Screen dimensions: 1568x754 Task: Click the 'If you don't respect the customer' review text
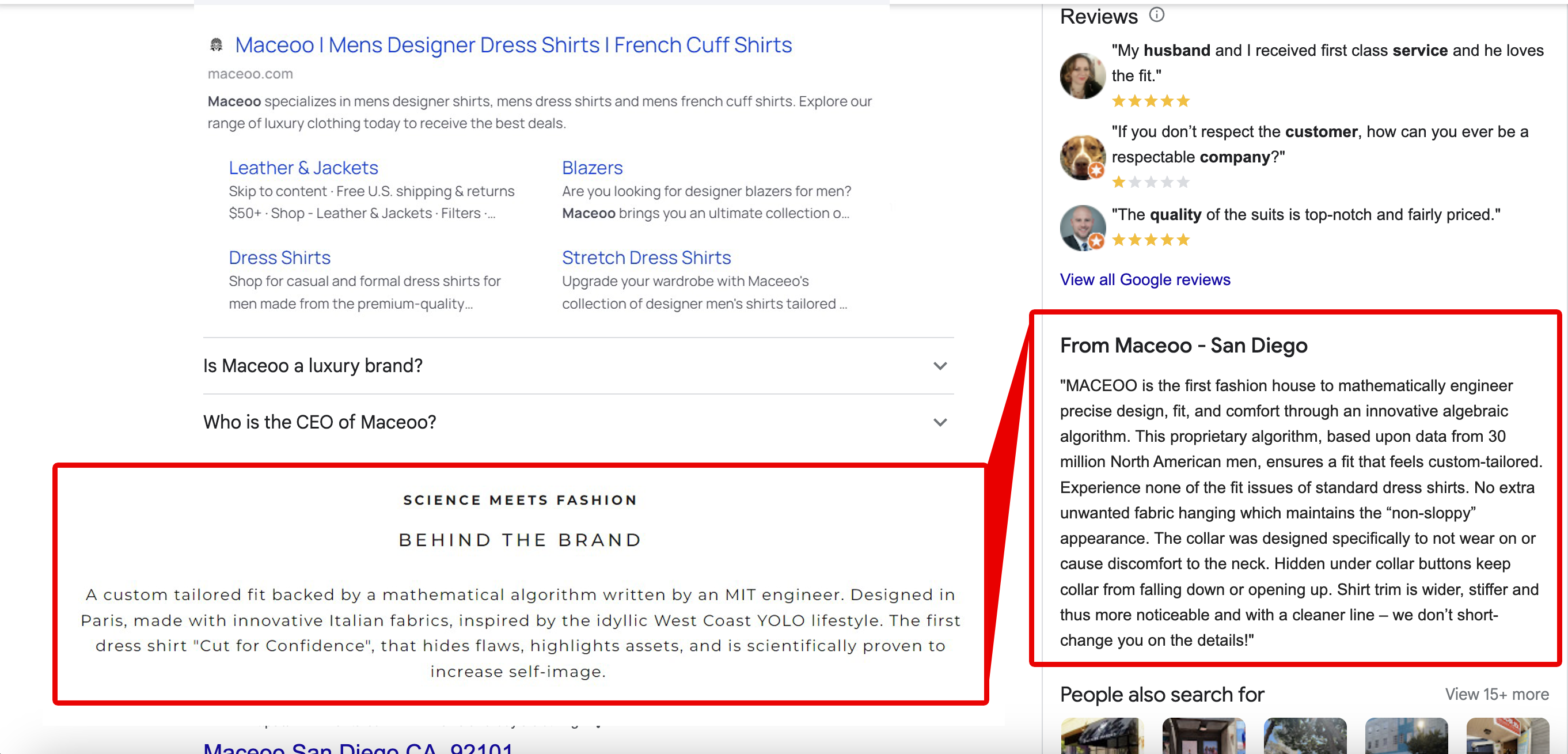tap(1320, 145)
